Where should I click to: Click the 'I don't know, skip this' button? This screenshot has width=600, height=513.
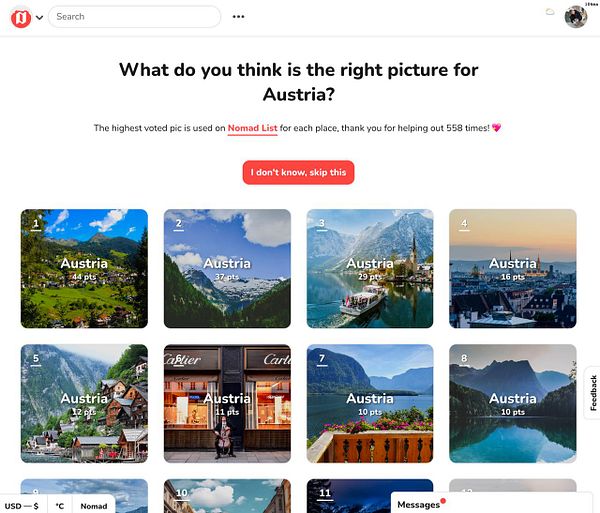[298, 173]
